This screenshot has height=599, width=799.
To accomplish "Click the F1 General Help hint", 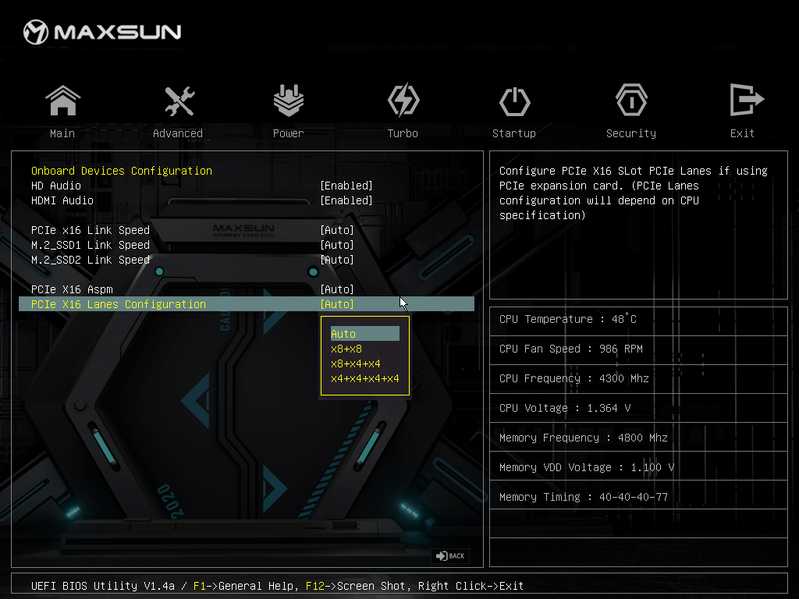I will [x=244, y=586].
